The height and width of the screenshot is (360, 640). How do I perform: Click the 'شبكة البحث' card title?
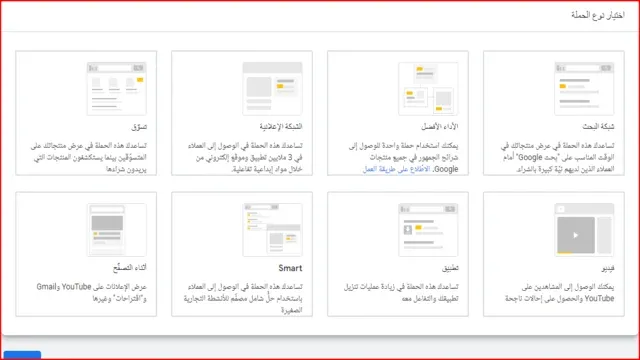pyautogui.click(x=598, y=127)
